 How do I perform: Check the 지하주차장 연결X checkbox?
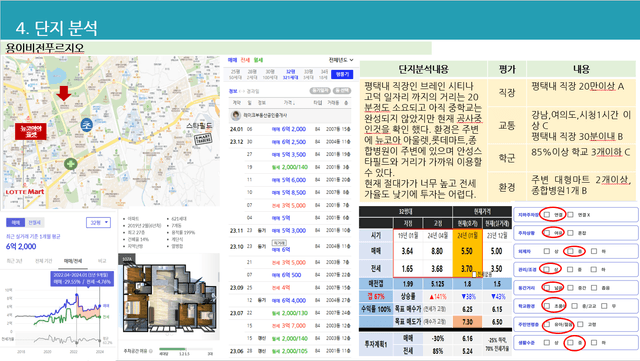click(x=570, y=215)
